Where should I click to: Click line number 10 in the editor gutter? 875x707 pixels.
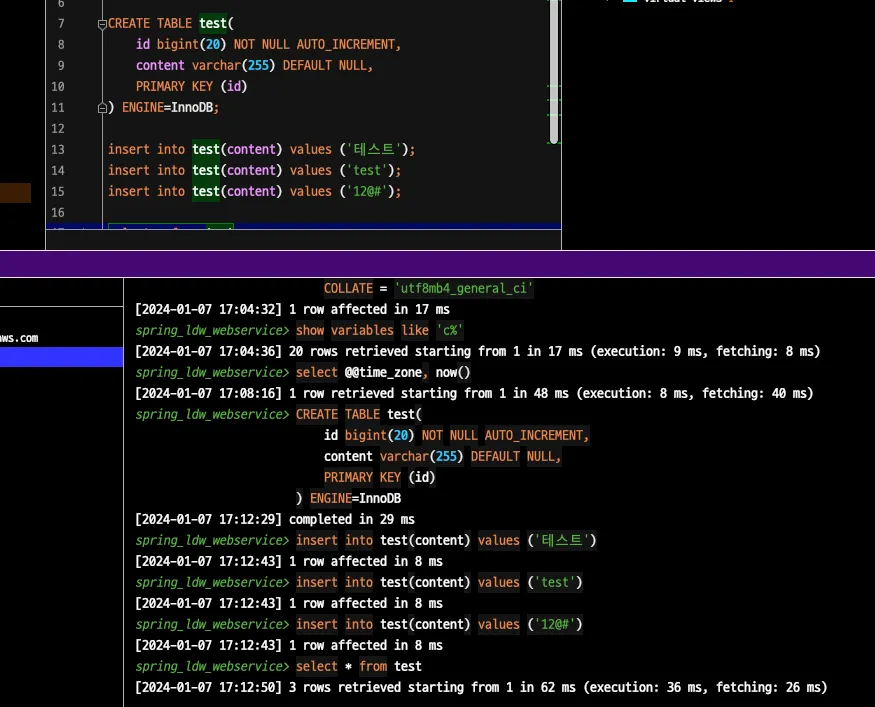point(58,86)
